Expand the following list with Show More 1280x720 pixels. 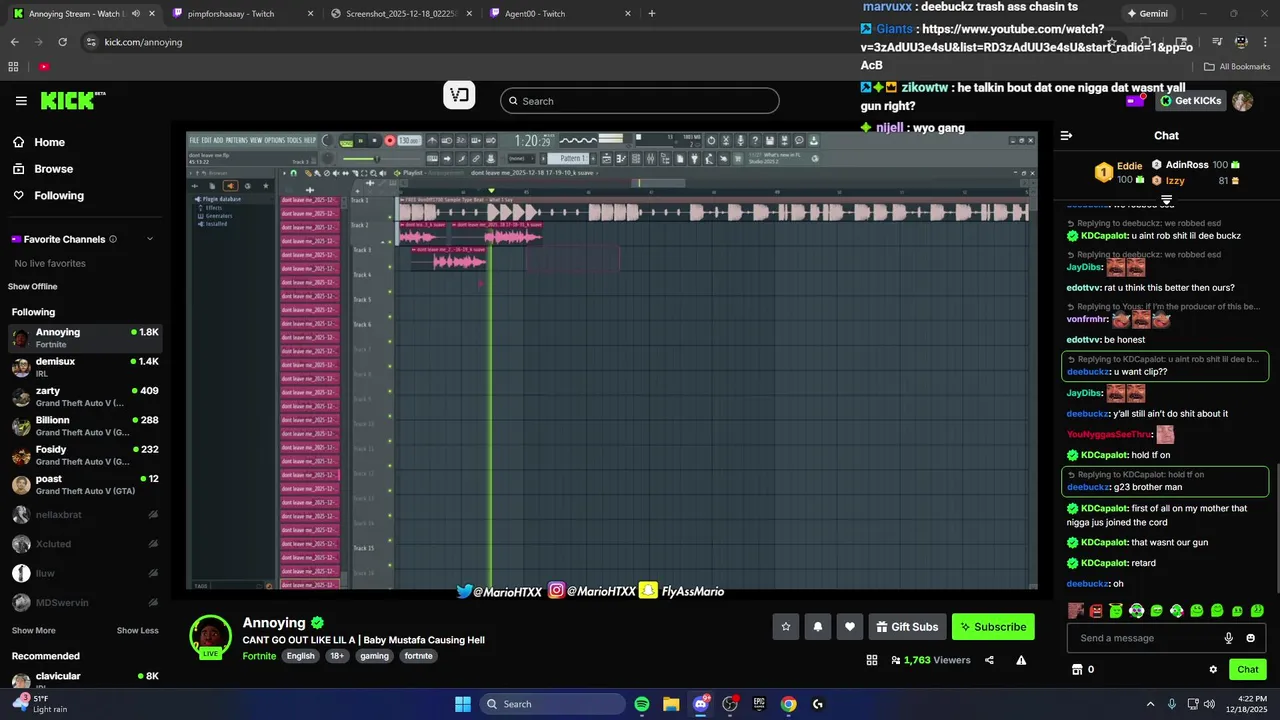click(x=34, y=631)
